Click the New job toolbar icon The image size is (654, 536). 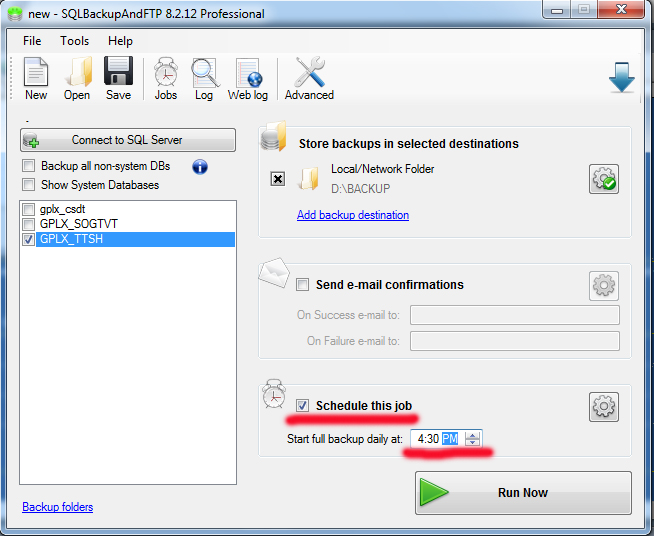(x=36, y=79)
